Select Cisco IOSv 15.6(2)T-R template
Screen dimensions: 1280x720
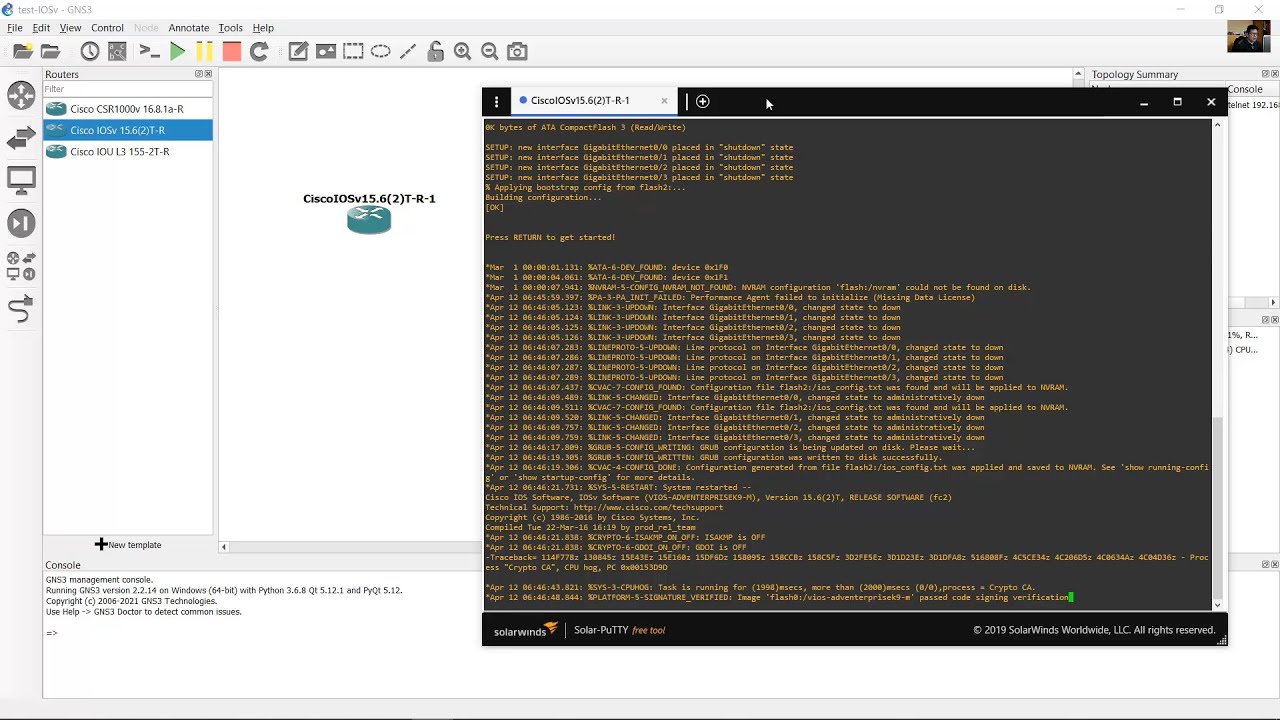[x=128, y=130]
